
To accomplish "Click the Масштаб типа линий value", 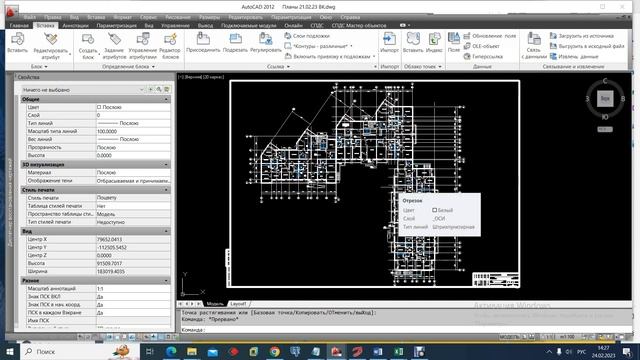I will tap(133, 131).
